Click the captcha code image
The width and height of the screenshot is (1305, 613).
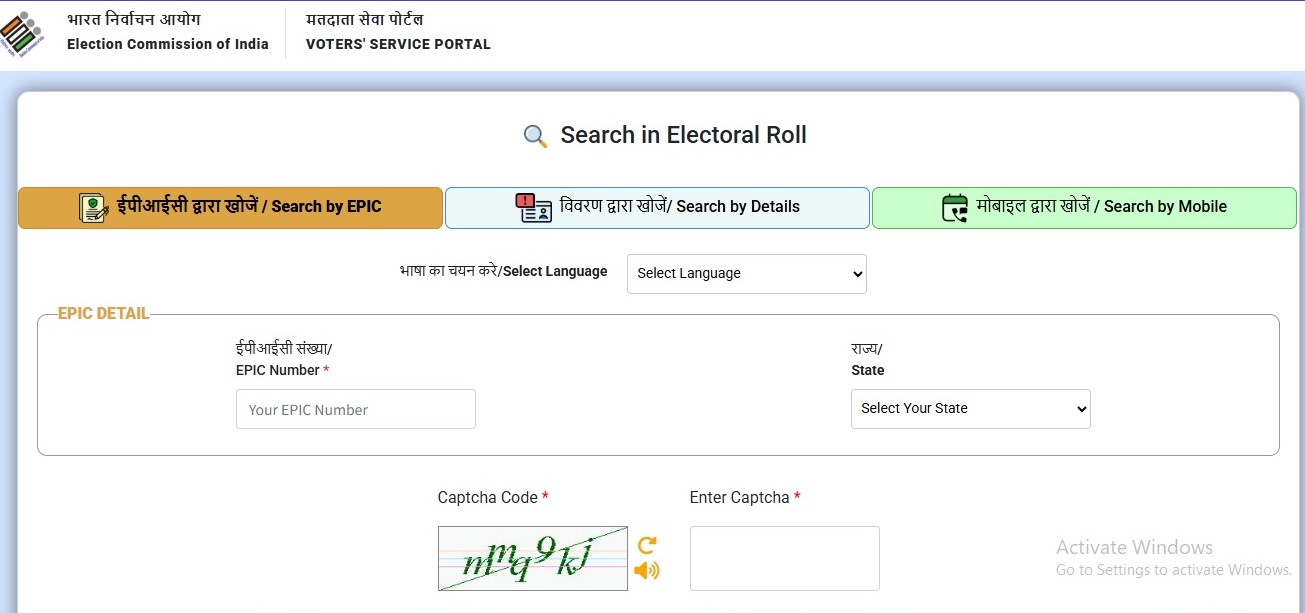coord(532,558)
